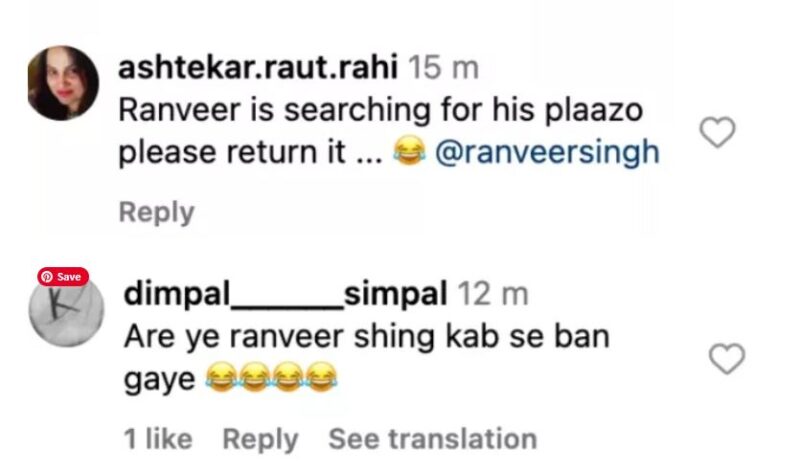Click the 12 m timestamp
800x472 pixels.
click(x=492, y=294)
